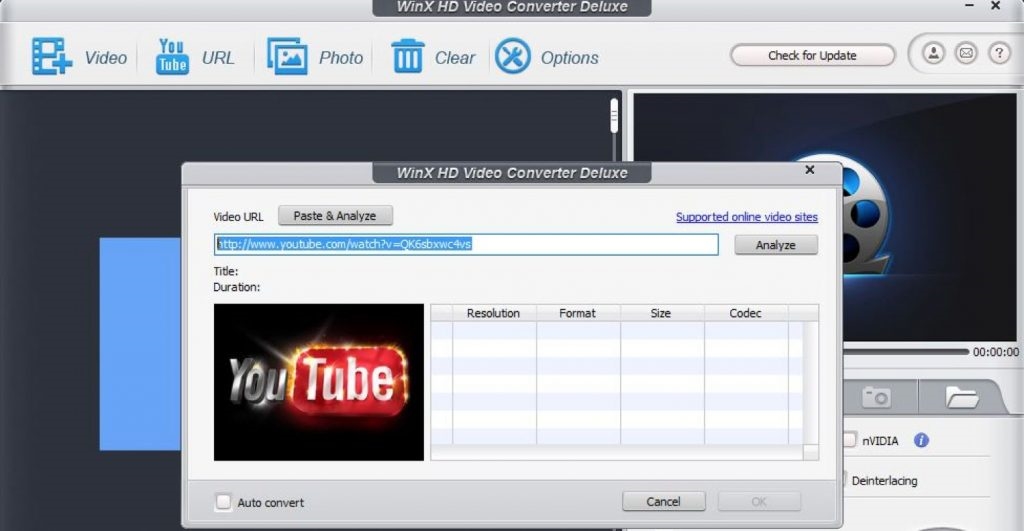
Task: Click the Video URL input field
Action: click(x=466, y=244)
